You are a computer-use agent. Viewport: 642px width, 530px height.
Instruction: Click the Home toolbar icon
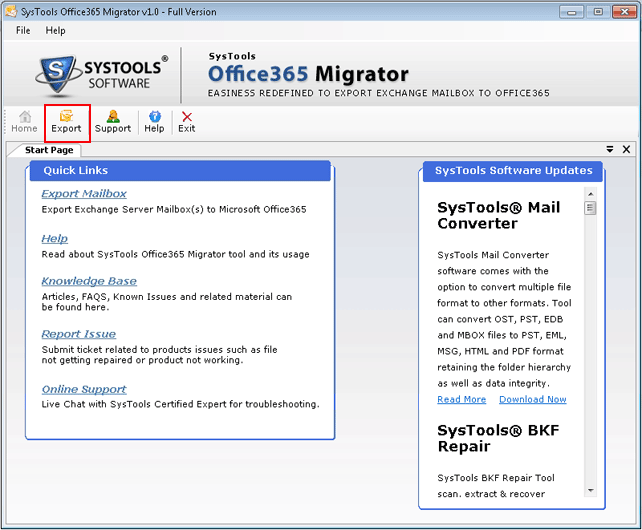24,122
